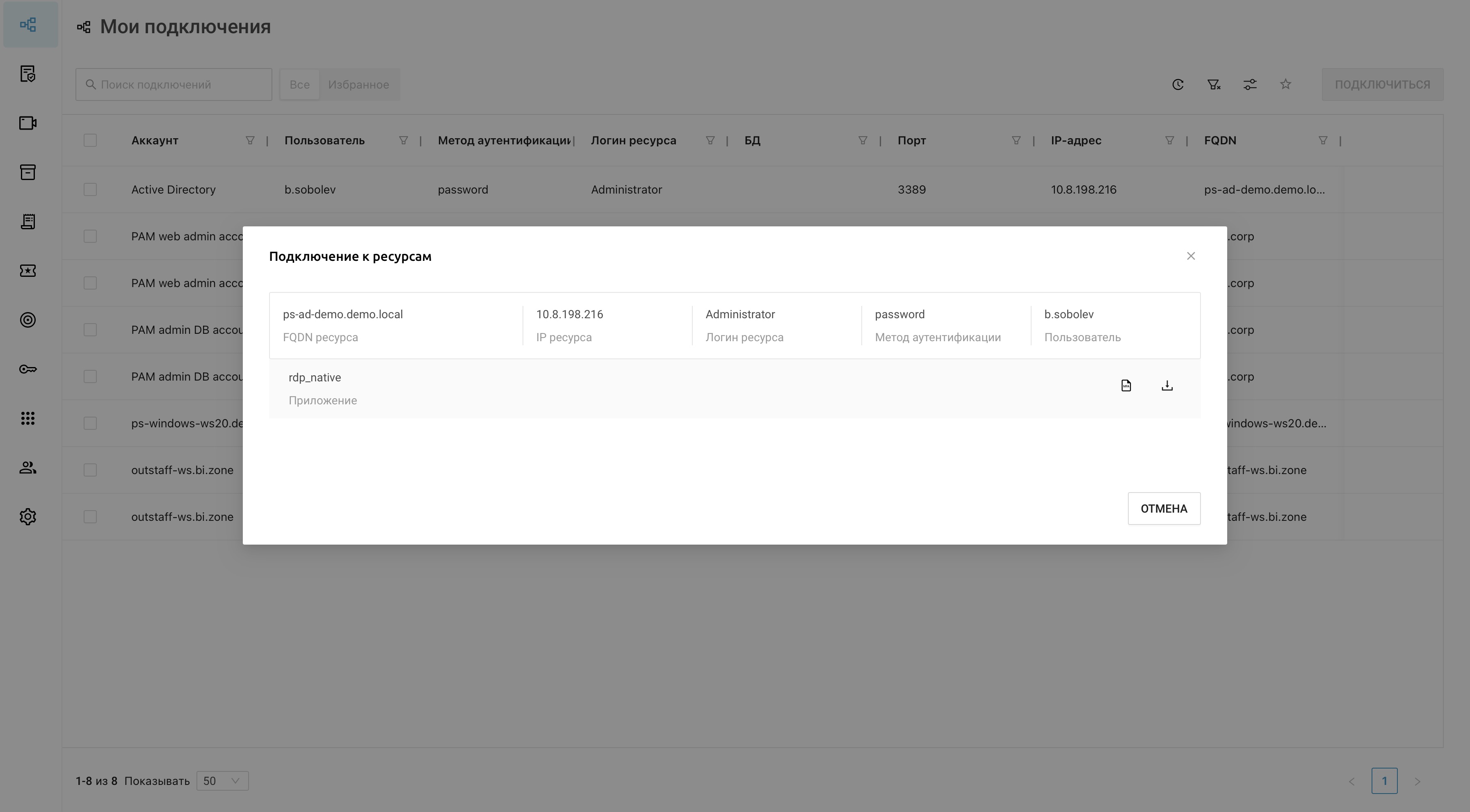Click the key icon in left sidebar
The width and height of the screenshot is (1470, 812).
point(28,369)
